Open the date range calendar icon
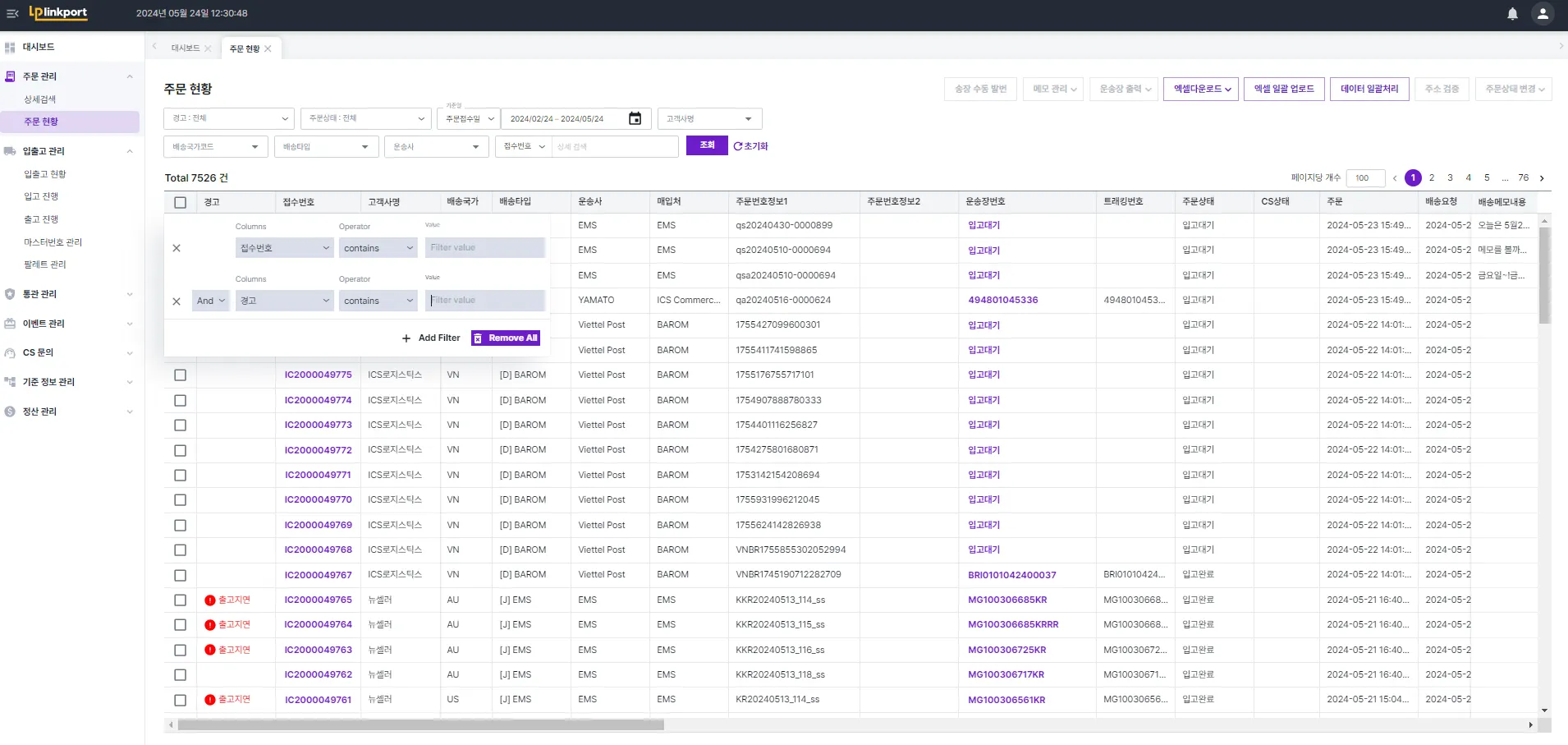1568x745 pixels. (x=635, y=119)
